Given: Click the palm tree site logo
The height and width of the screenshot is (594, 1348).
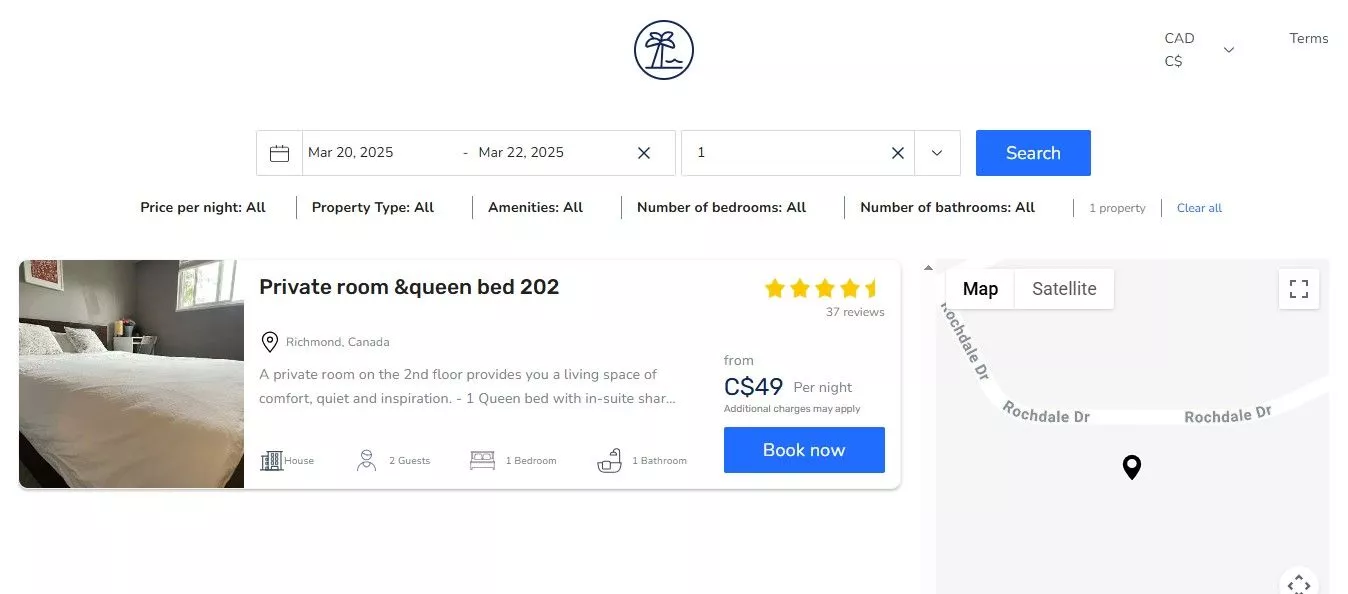Looking at the screenshot, I should (663, 50).
